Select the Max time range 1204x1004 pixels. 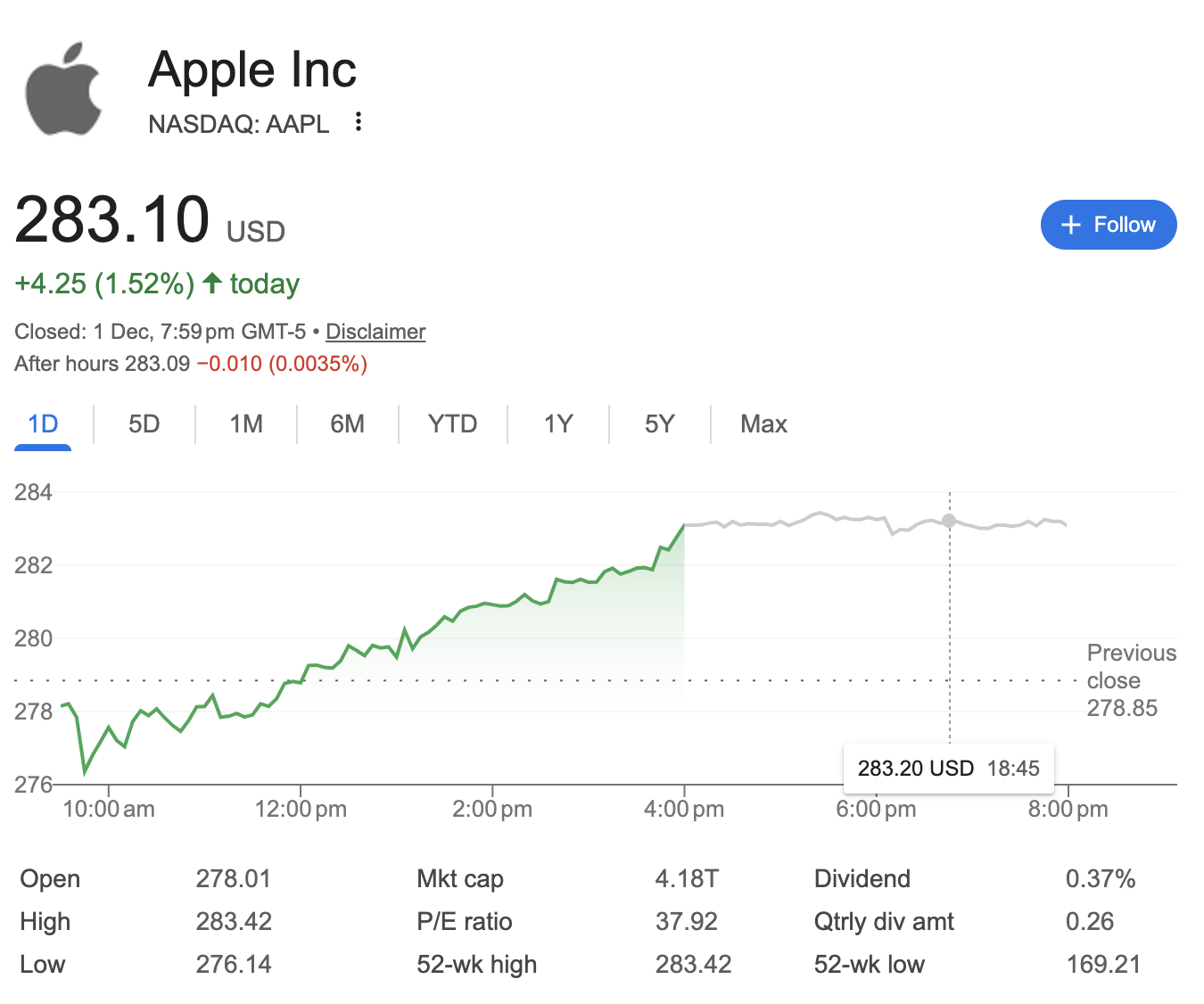pos(763,424)
